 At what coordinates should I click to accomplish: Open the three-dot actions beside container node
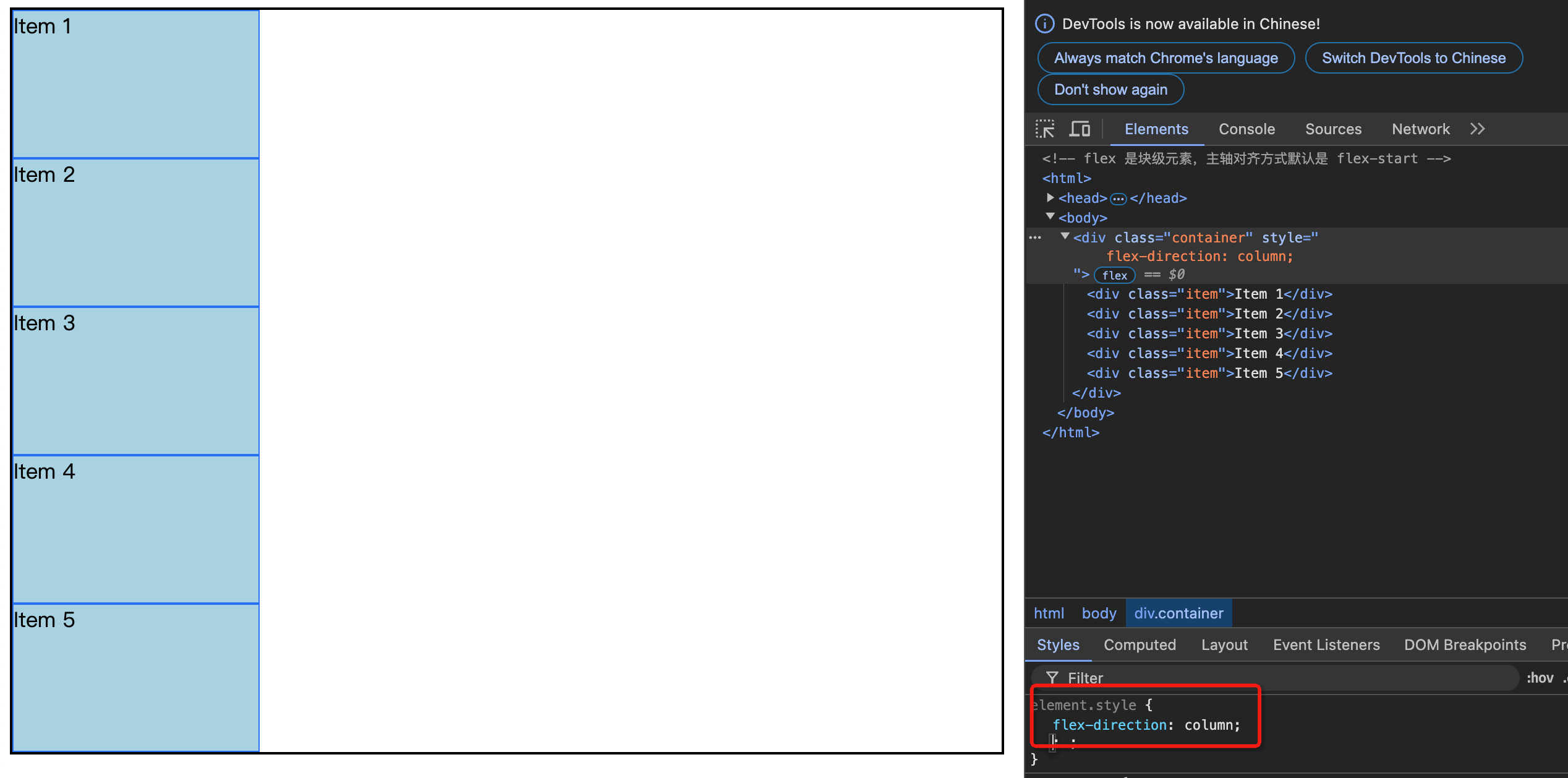point(1035,237)
